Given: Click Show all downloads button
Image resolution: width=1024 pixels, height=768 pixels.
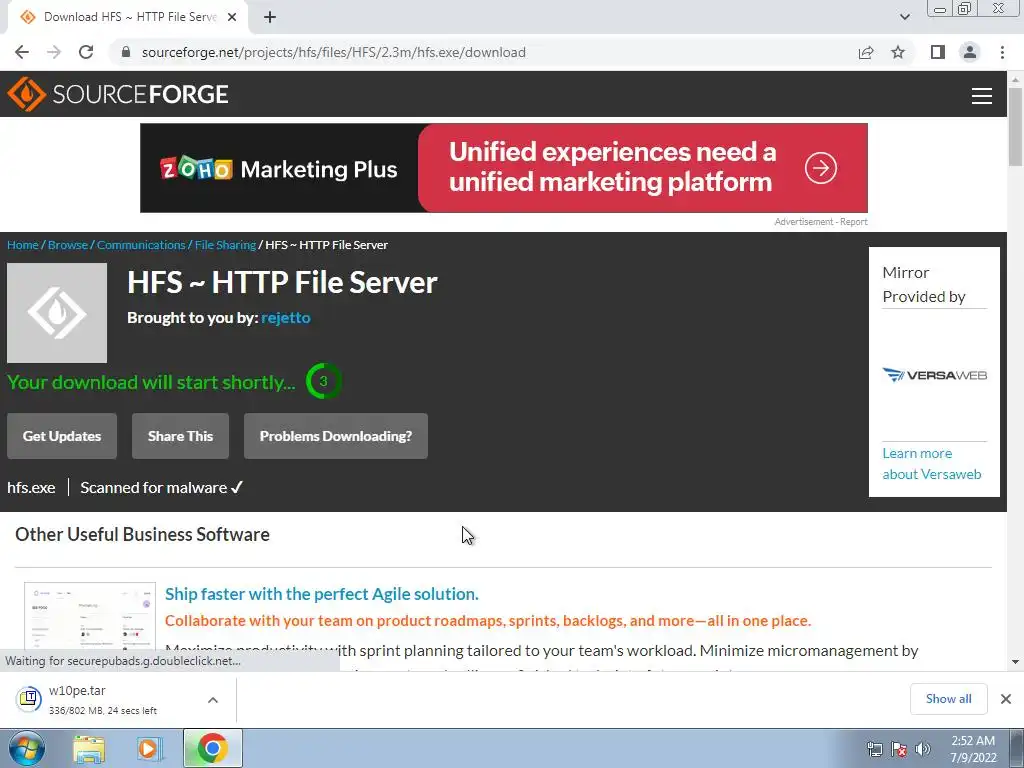Looking at the screenshot, I should click(x=948, y=699).
